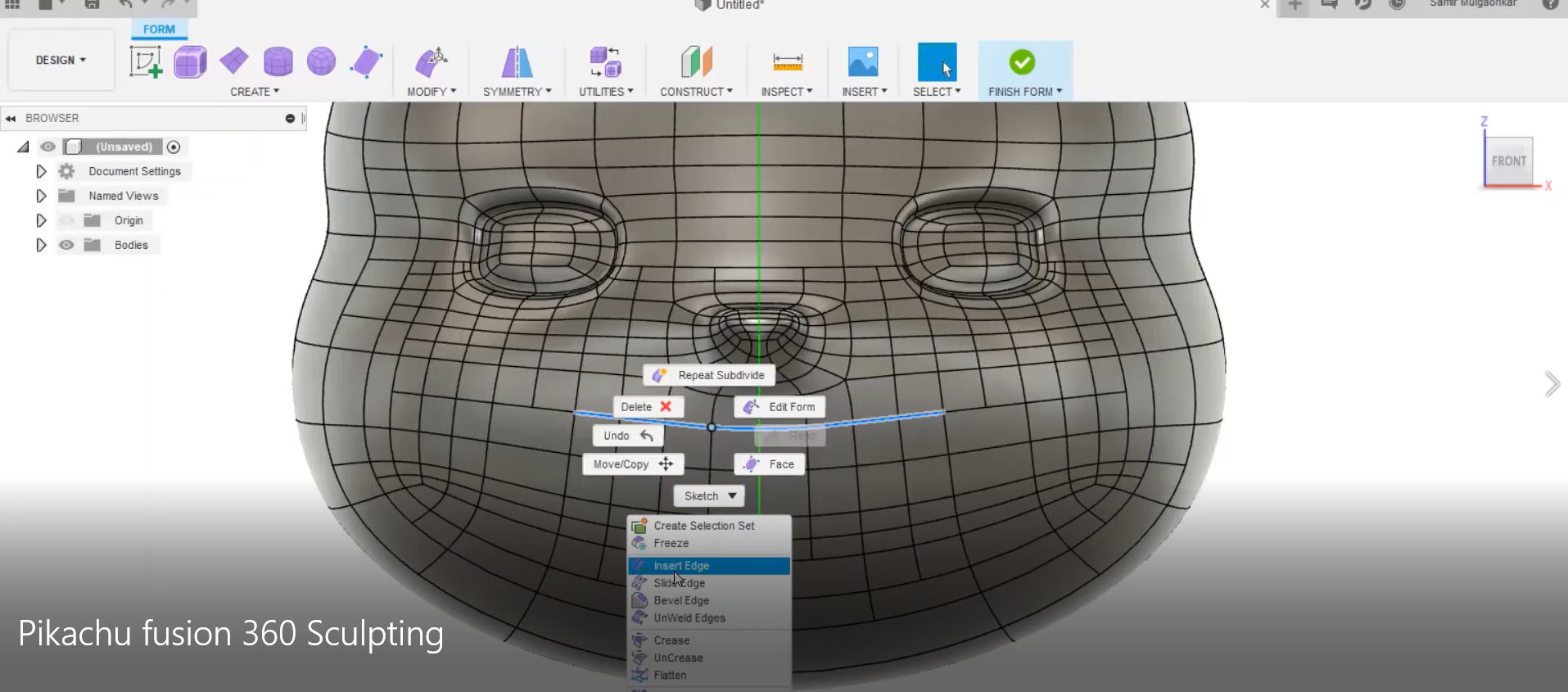Click the Document Settings gear icon
The image size is (1568, 692).
click(66, 171)
